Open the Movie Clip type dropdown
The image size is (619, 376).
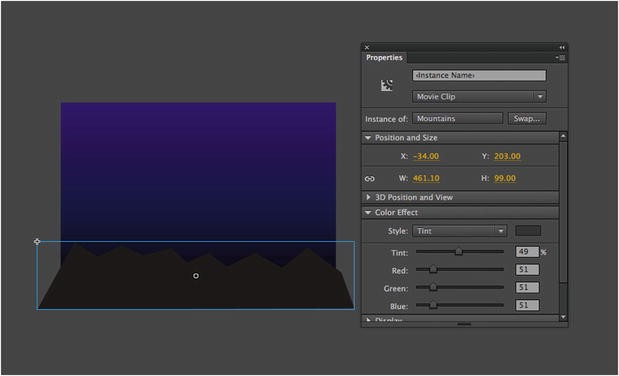(x=479, y=96)
